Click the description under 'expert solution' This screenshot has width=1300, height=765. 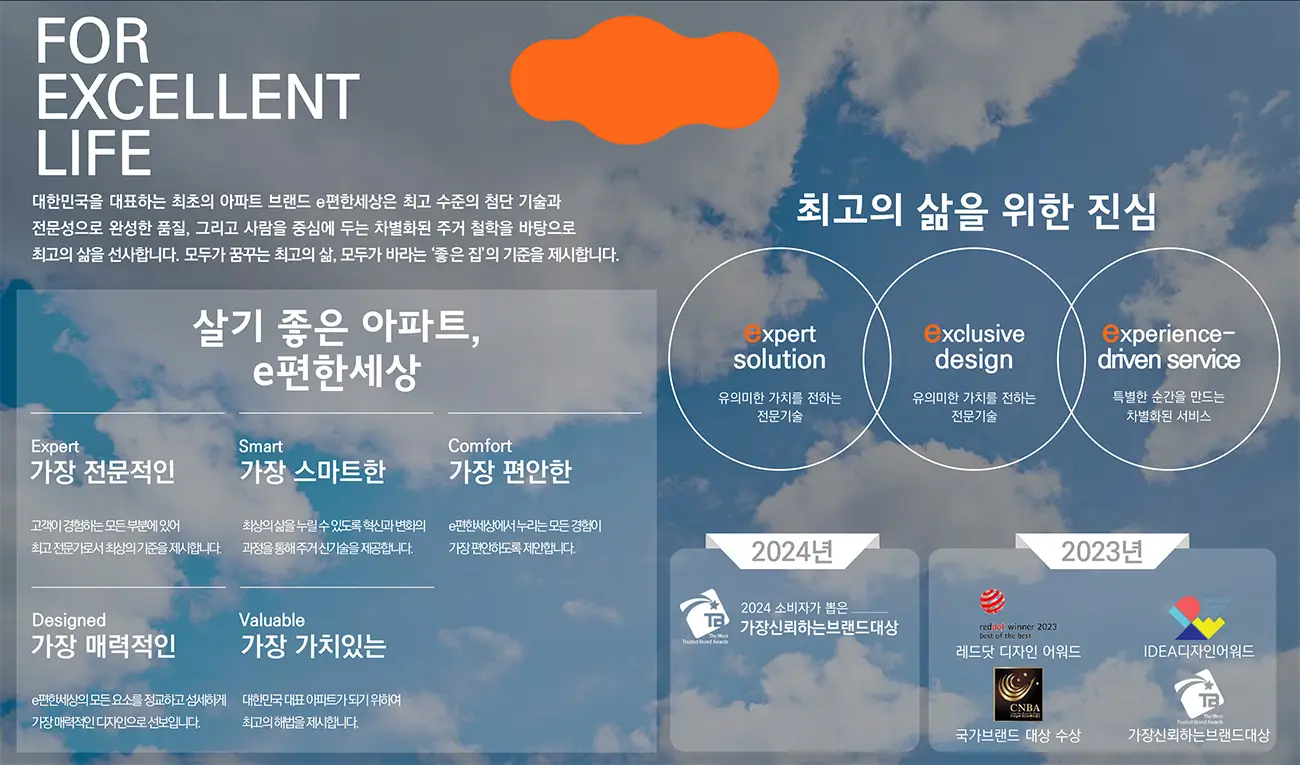780,406
